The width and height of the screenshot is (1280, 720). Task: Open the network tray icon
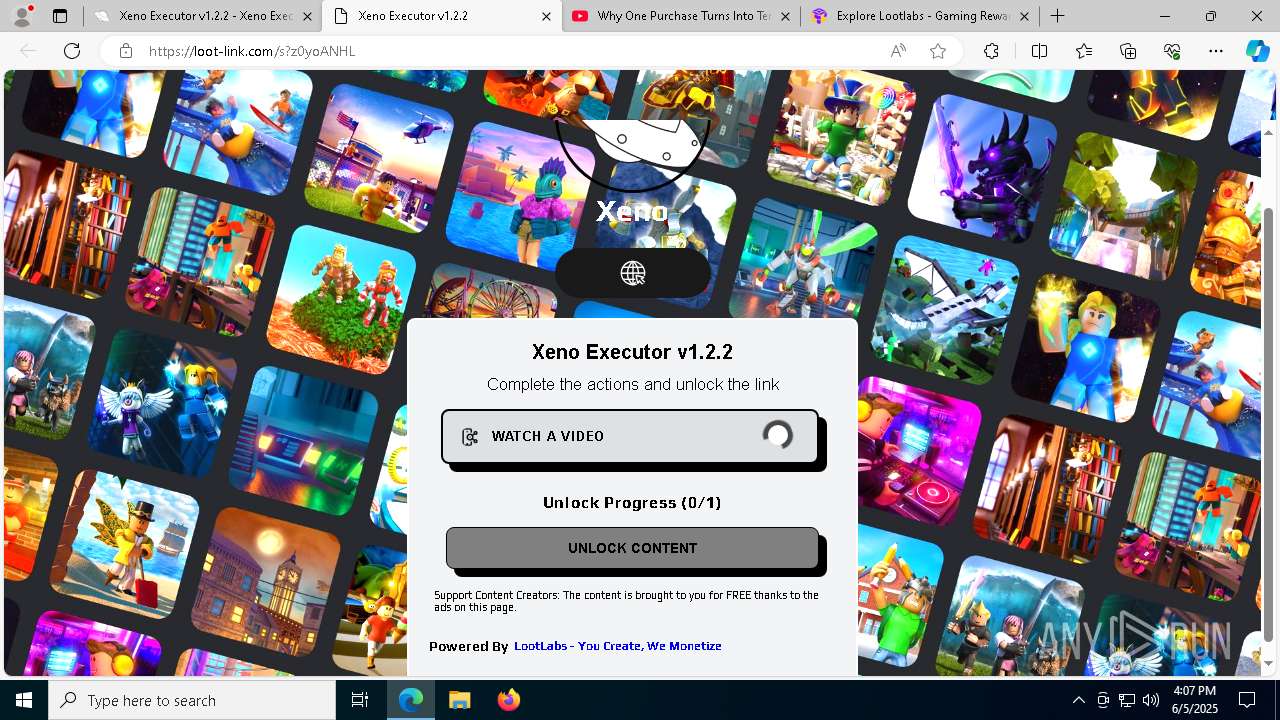click(x=1127, y=700)
